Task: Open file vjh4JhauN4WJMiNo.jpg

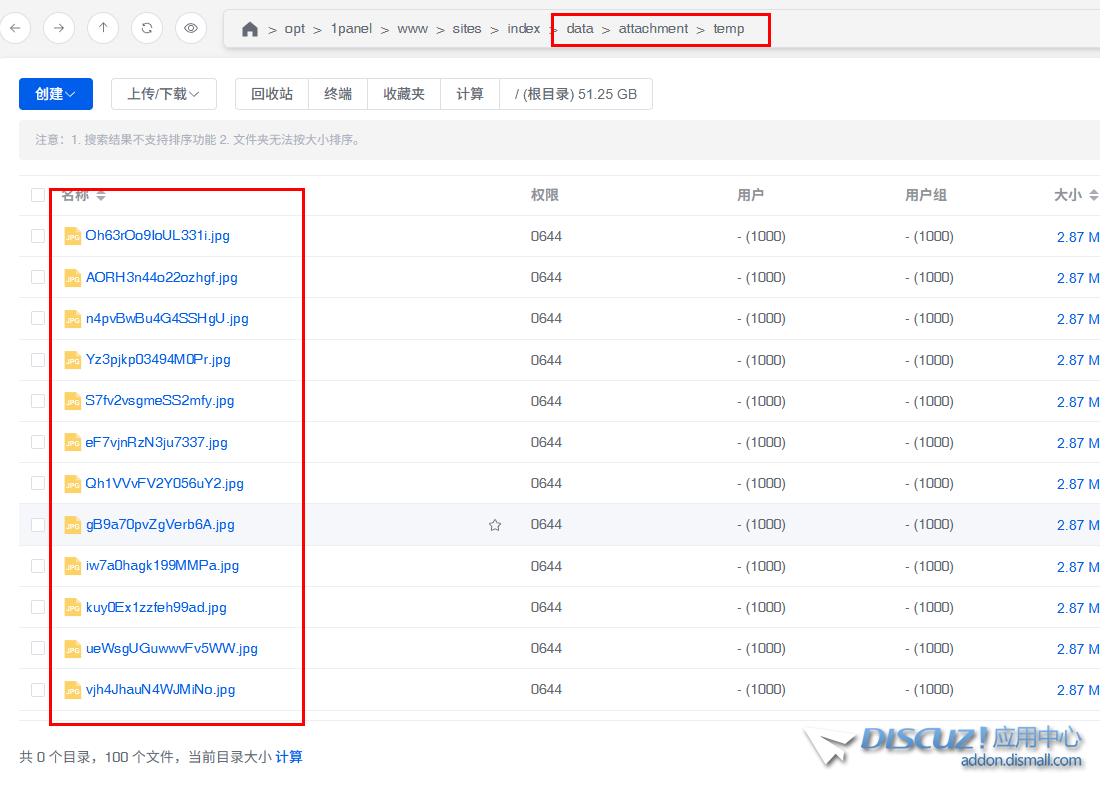Action: coord(161,690)
